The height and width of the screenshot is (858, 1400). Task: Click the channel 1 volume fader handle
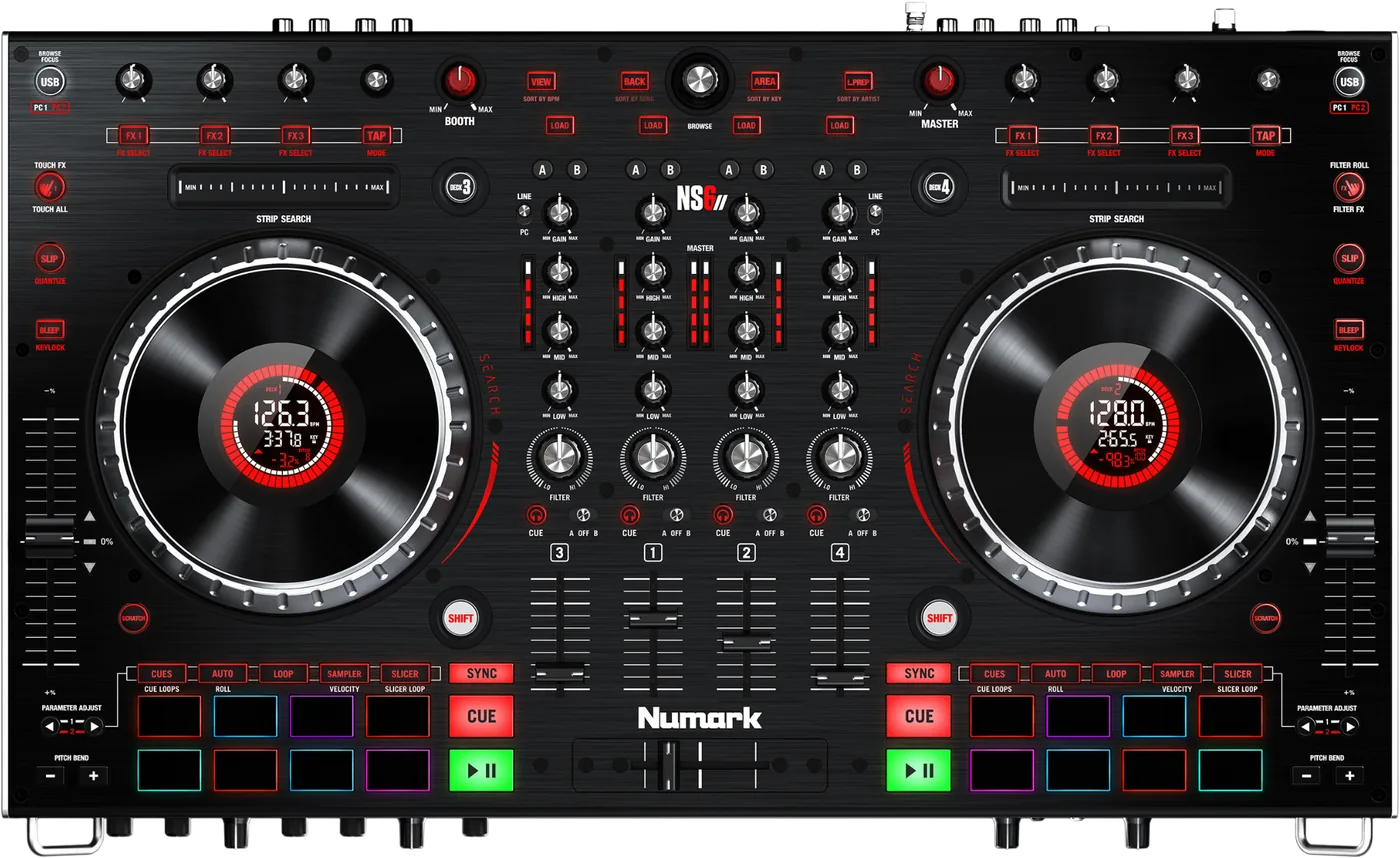pos(653,620)
